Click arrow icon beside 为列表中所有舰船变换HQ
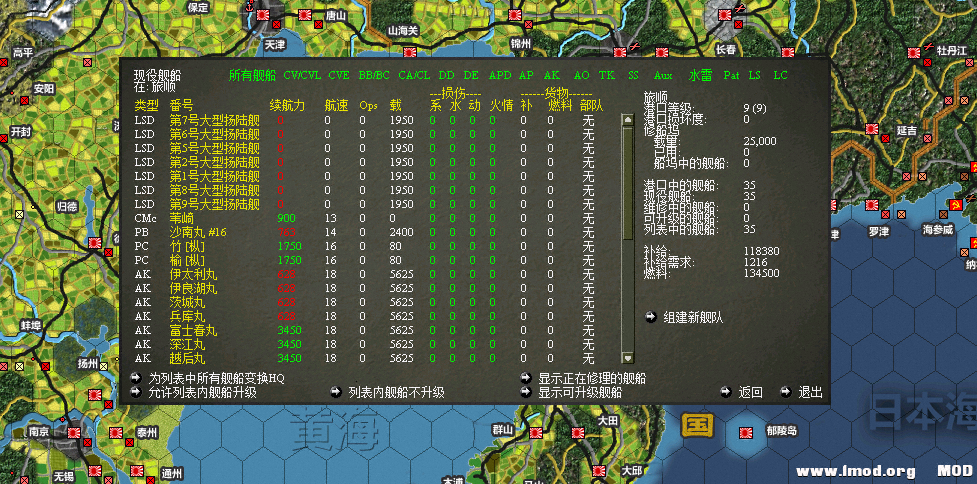977x484 pixels. click(135, 378)
